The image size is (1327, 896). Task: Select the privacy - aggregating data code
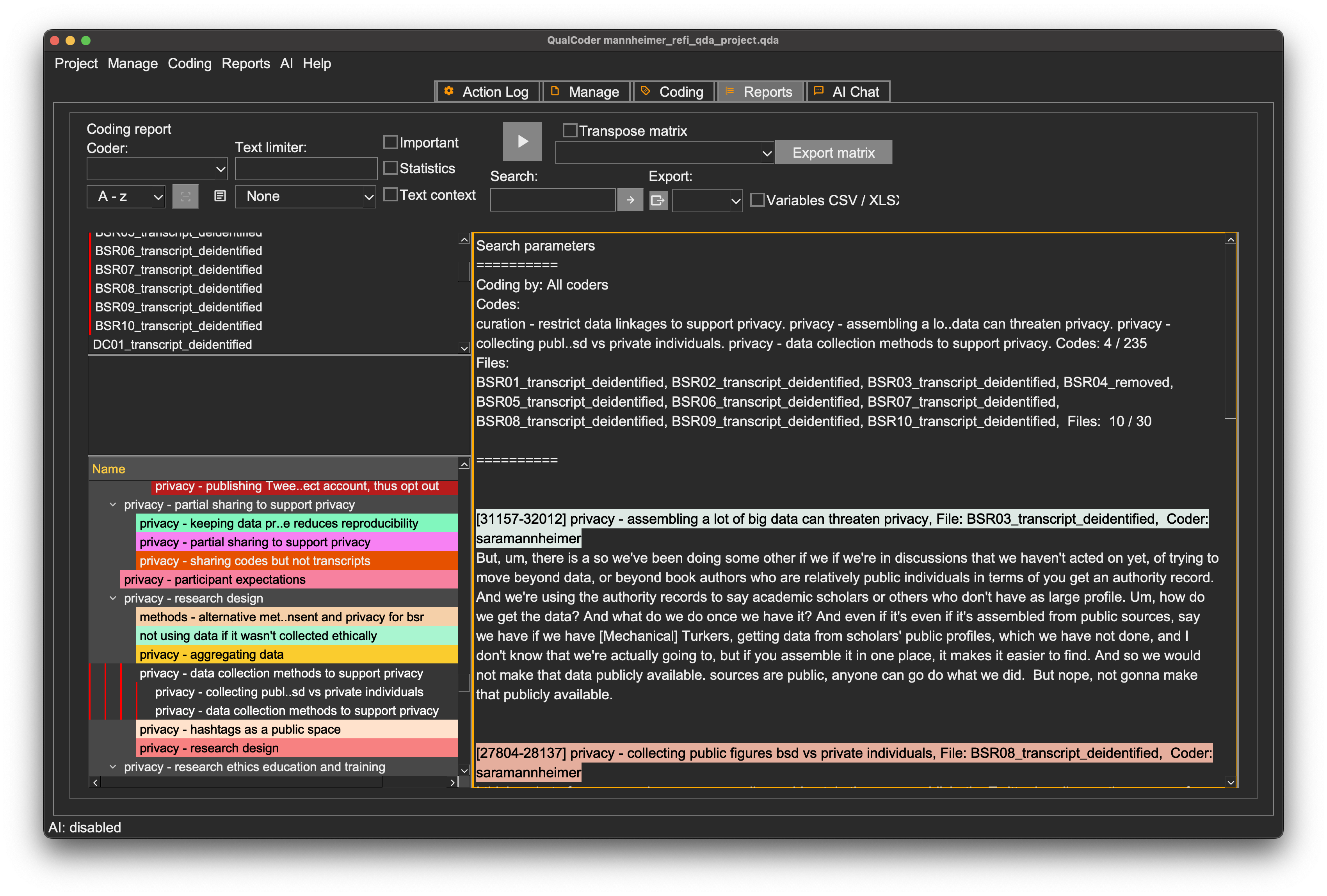coord(211,654)
